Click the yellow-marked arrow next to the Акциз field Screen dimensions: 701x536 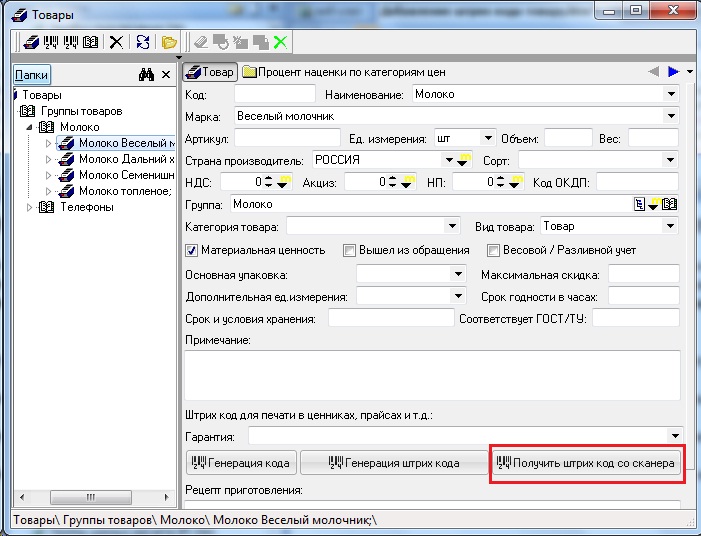(x=407, y=182)
